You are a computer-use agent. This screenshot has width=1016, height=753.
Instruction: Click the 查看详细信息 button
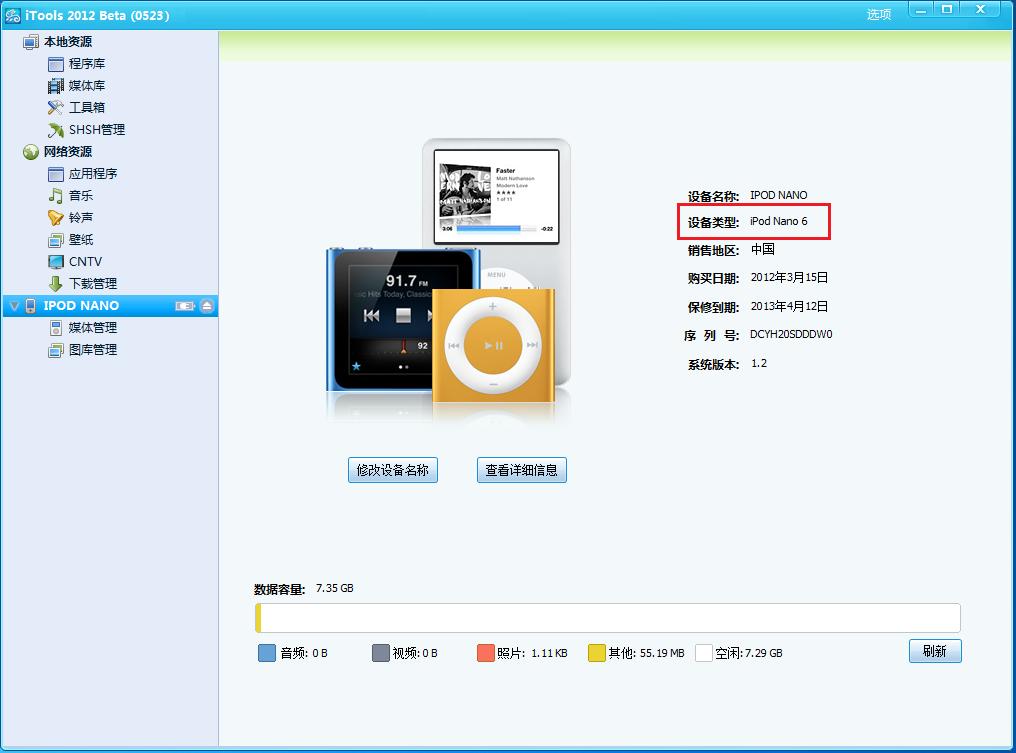522,470
